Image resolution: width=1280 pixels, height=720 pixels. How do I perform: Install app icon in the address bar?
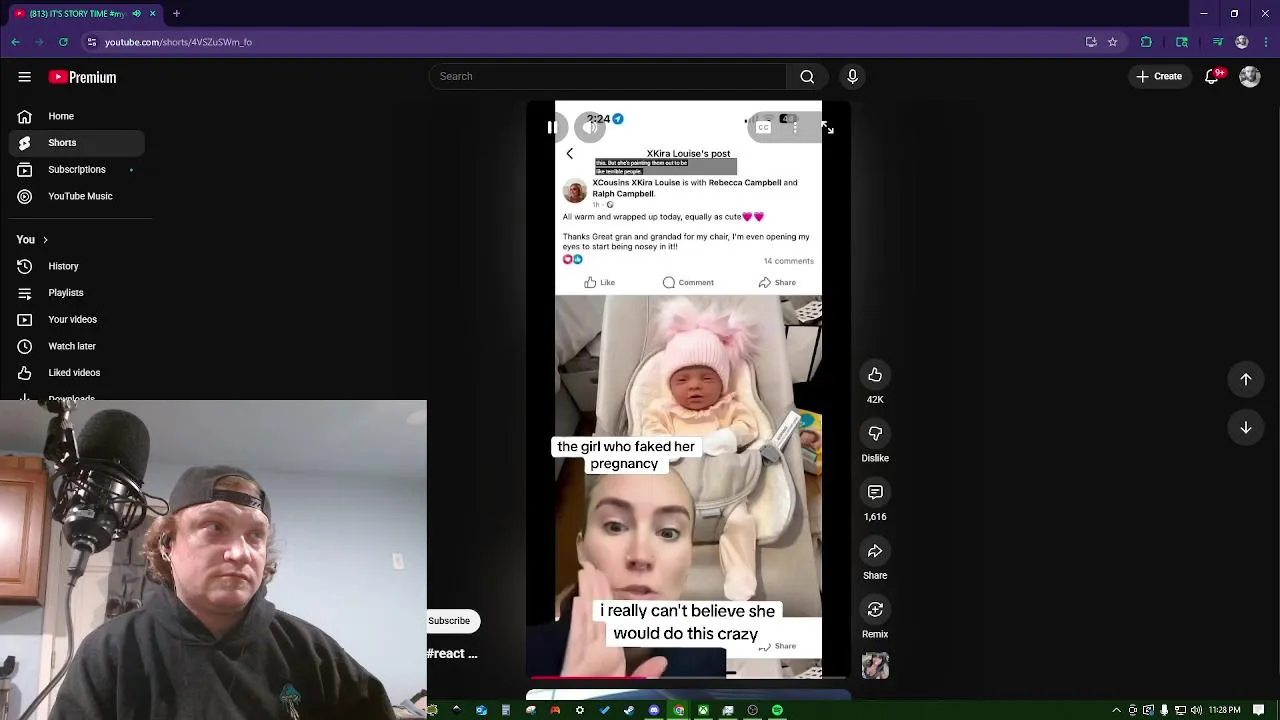[1091, 42]
